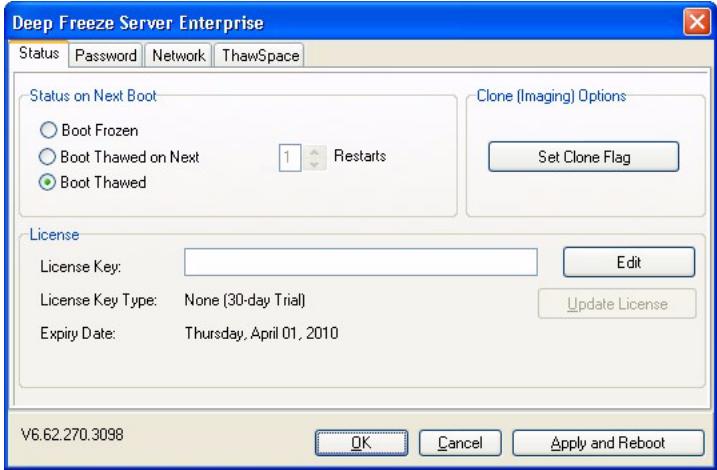Click the Expiry Date label
This screenshot has width=717, height=470.
78,333
